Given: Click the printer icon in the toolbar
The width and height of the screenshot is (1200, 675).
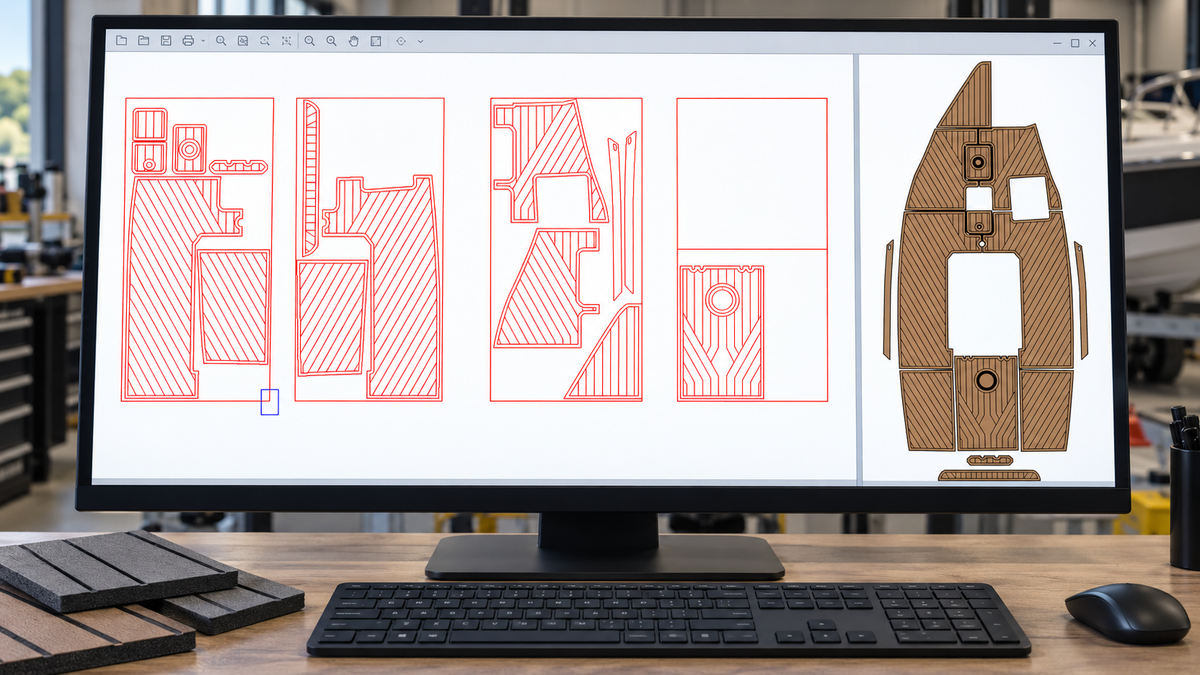Looking at the screenshot, I should 188,41.
